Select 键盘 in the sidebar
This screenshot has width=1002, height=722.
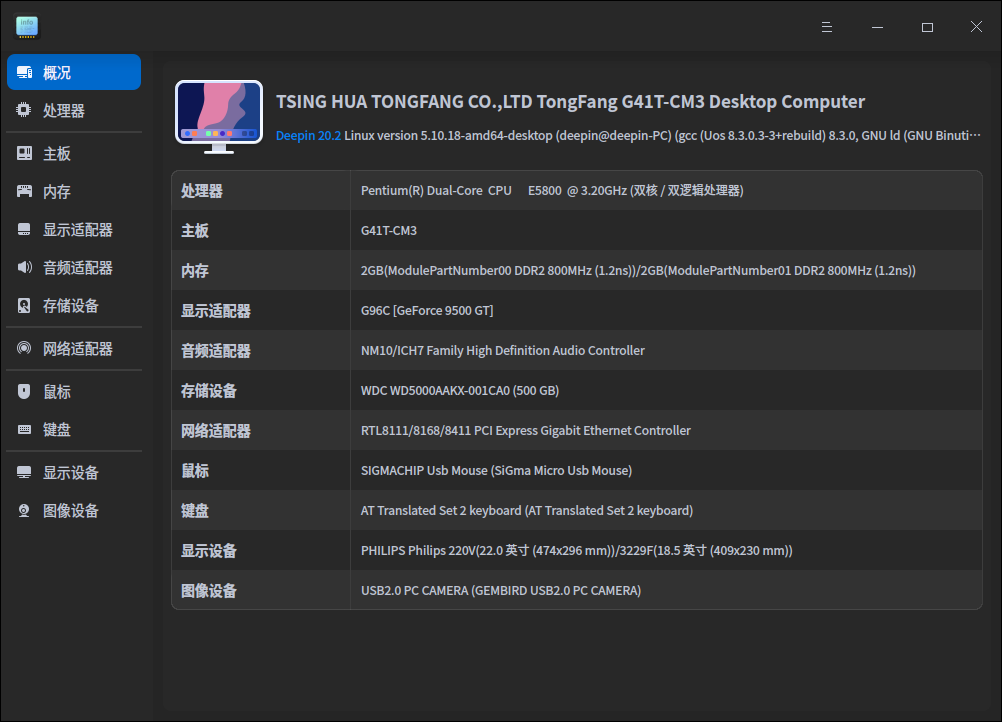(74, 429)
